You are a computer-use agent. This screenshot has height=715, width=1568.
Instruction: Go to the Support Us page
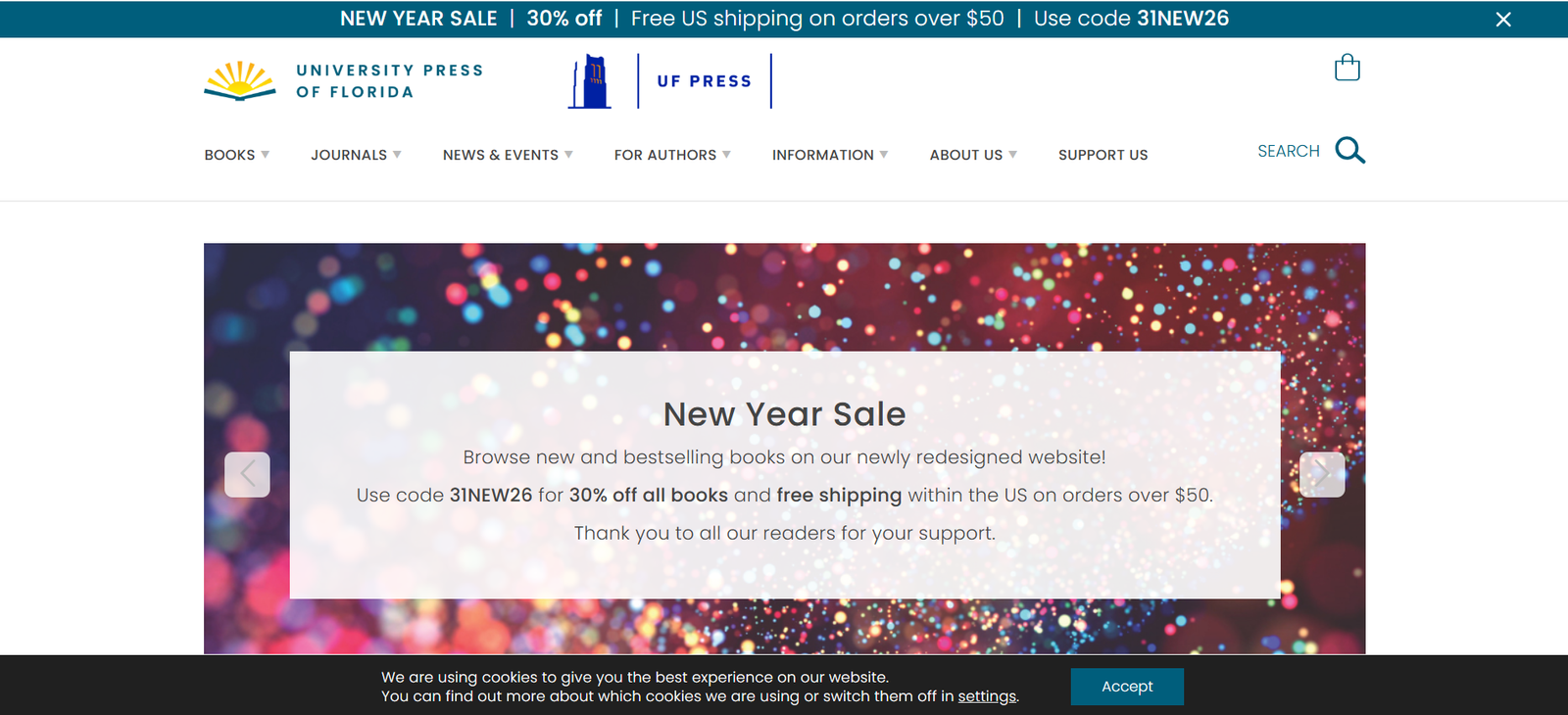(1102, 155)
